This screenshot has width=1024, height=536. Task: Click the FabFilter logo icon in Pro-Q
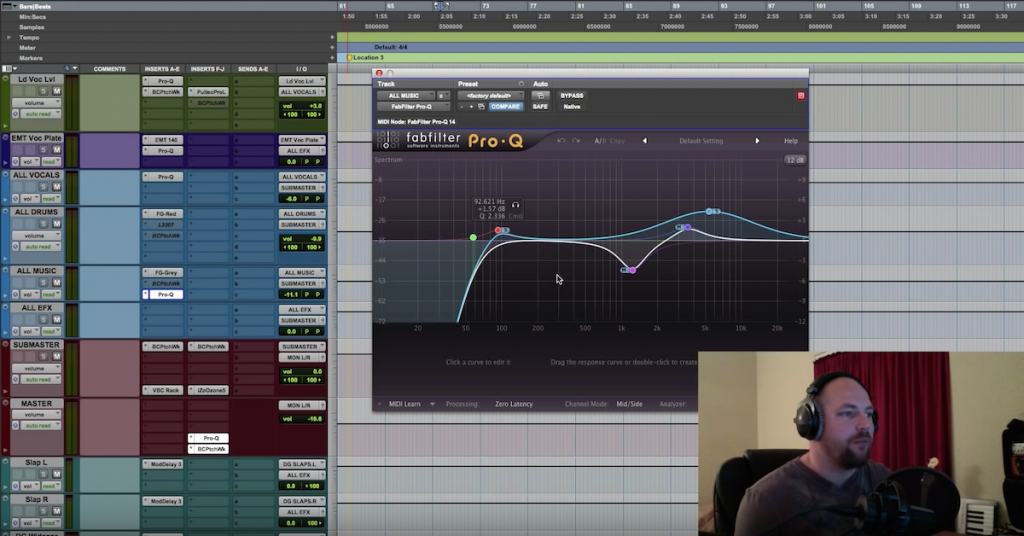tap(388, 140)
